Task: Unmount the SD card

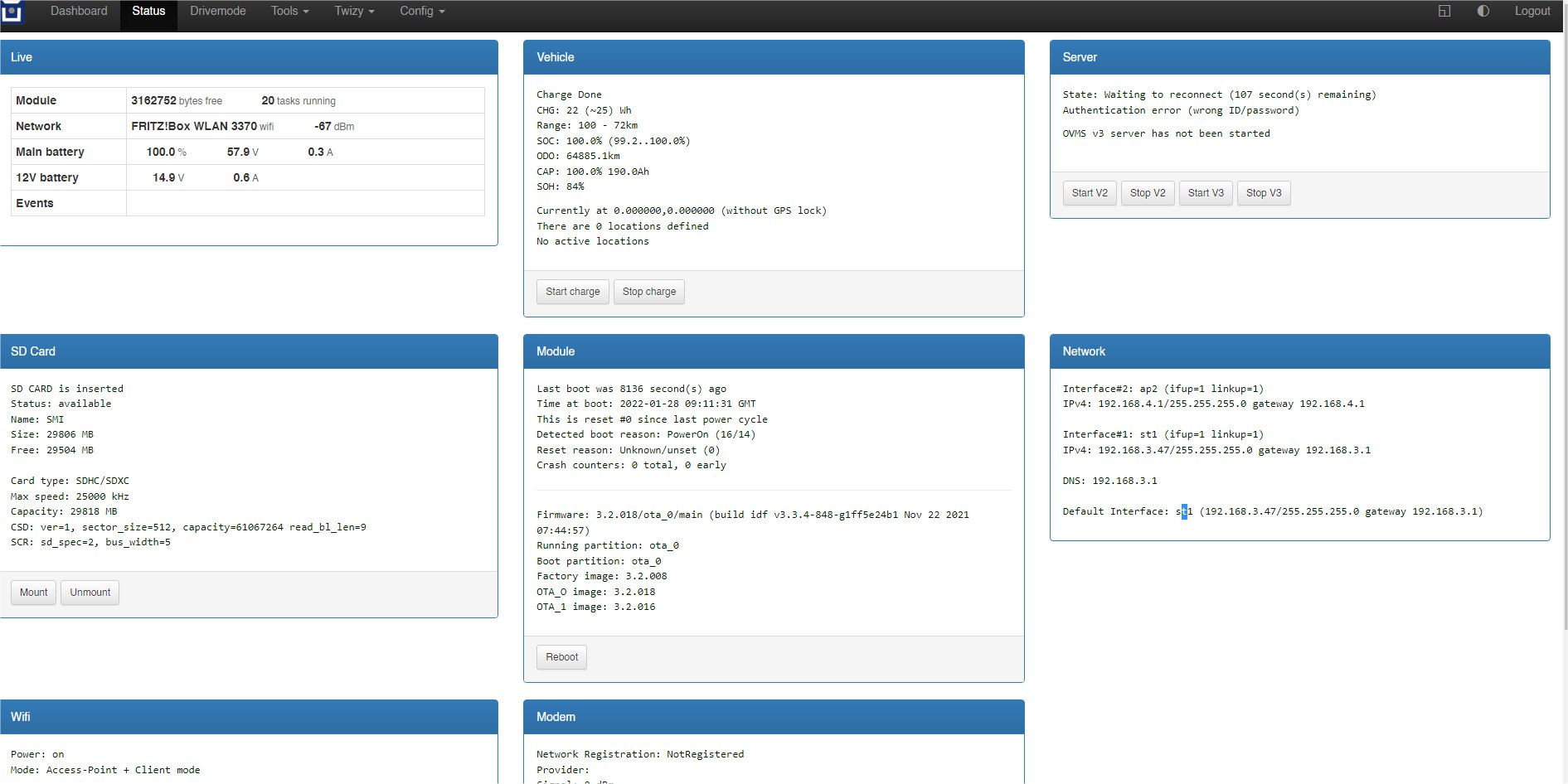Action: (x=90, y=593)
